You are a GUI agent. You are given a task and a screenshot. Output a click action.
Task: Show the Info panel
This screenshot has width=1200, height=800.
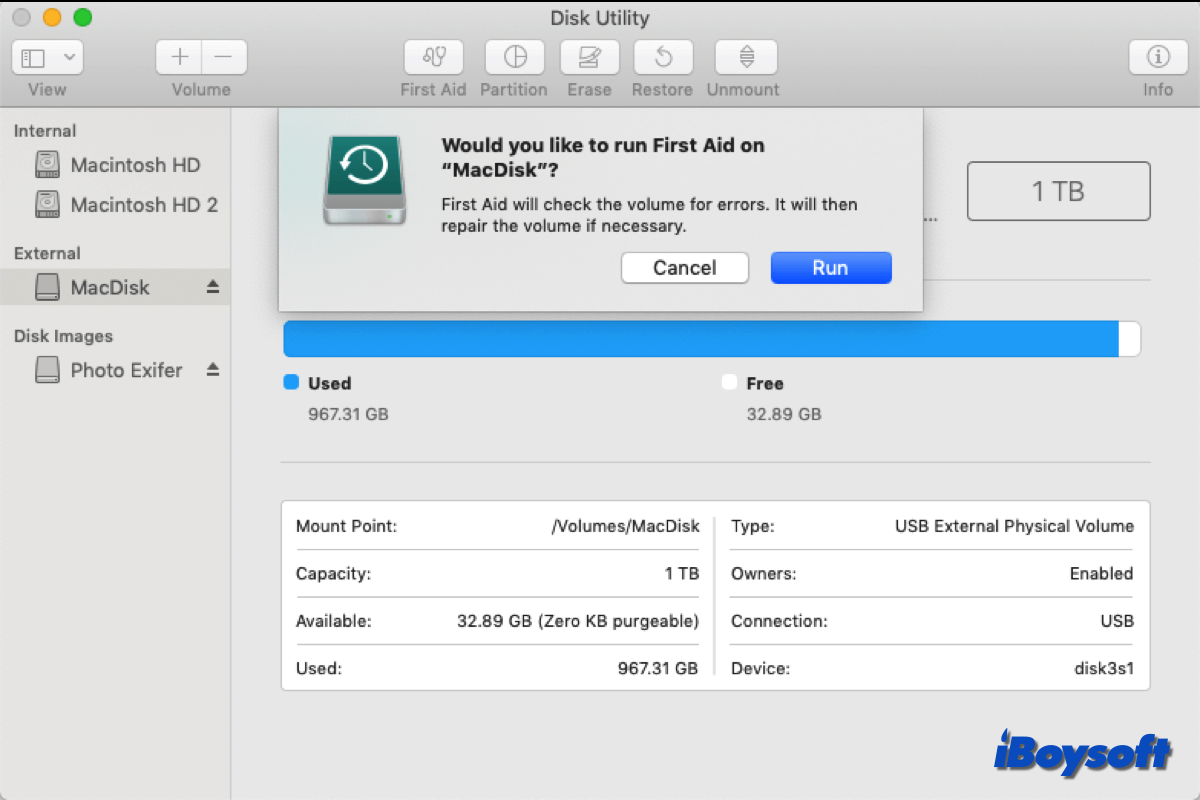click(1157, 57)
